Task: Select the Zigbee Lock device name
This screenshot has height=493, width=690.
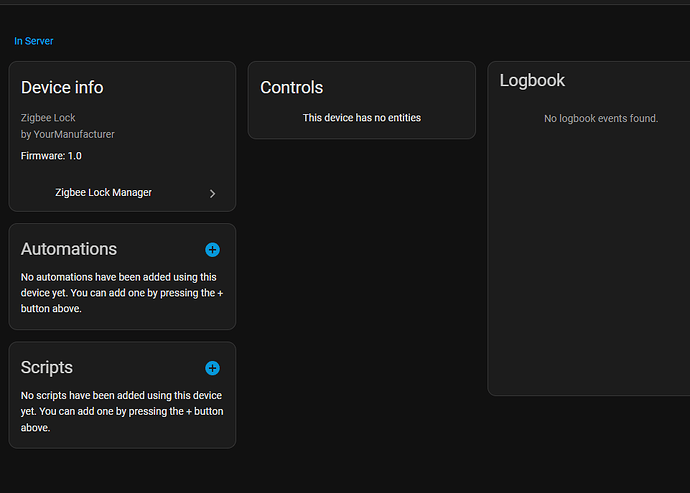Action: click(48, 118)
